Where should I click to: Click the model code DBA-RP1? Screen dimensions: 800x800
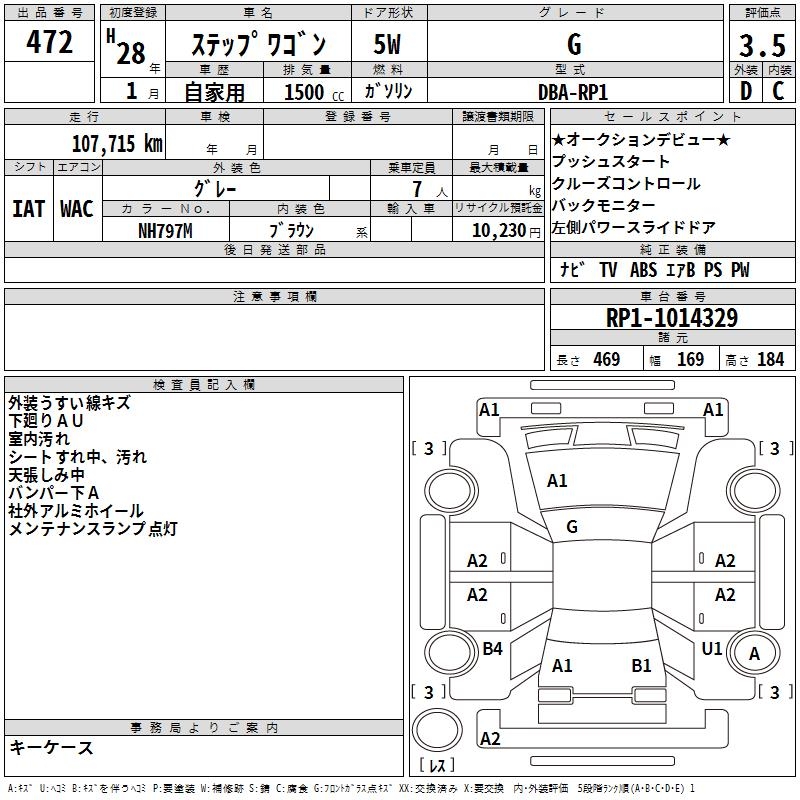[573, 92]
